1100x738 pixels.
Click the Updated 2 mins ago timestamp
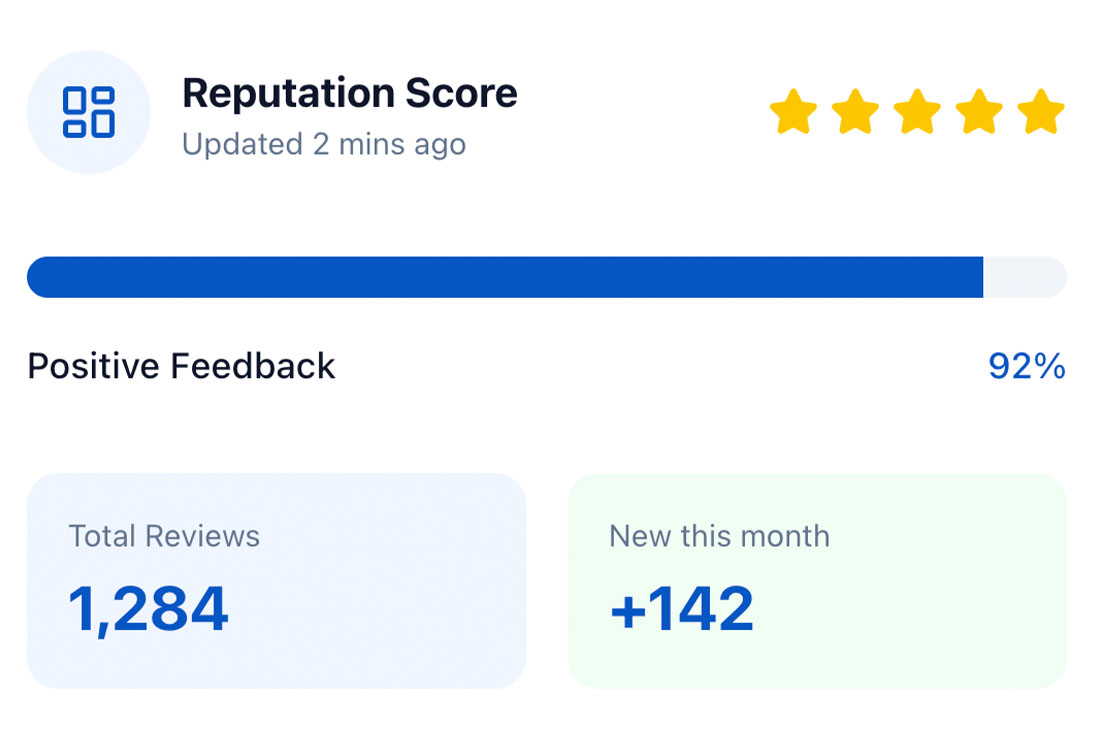pos(323,145)
